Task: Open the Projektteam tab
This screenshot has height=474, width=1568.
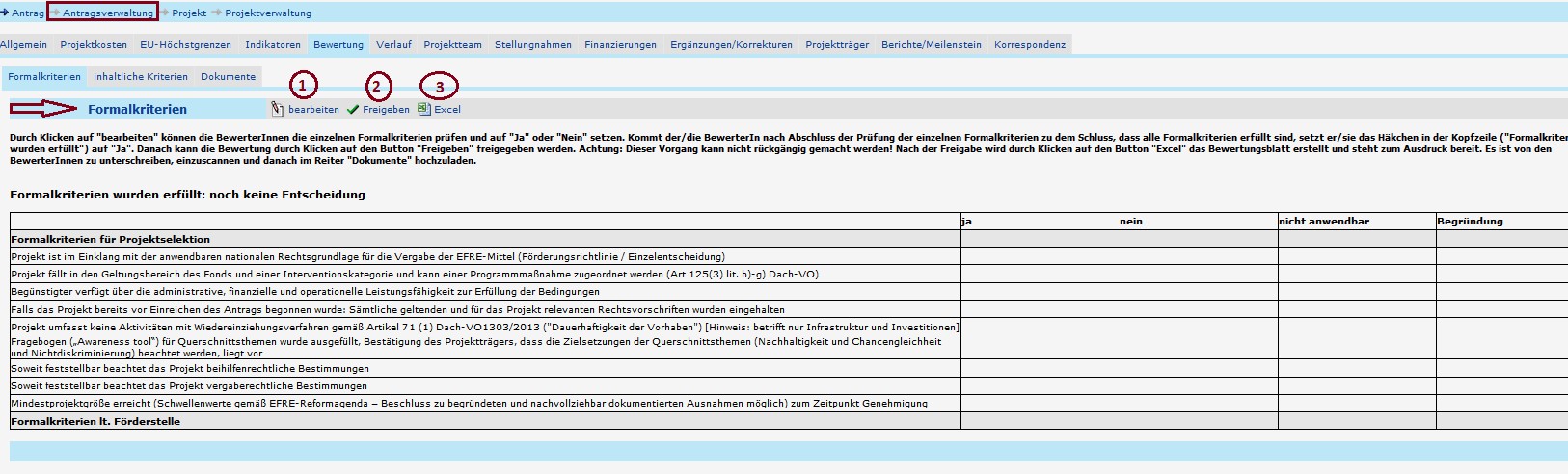Action: point(452,45)
